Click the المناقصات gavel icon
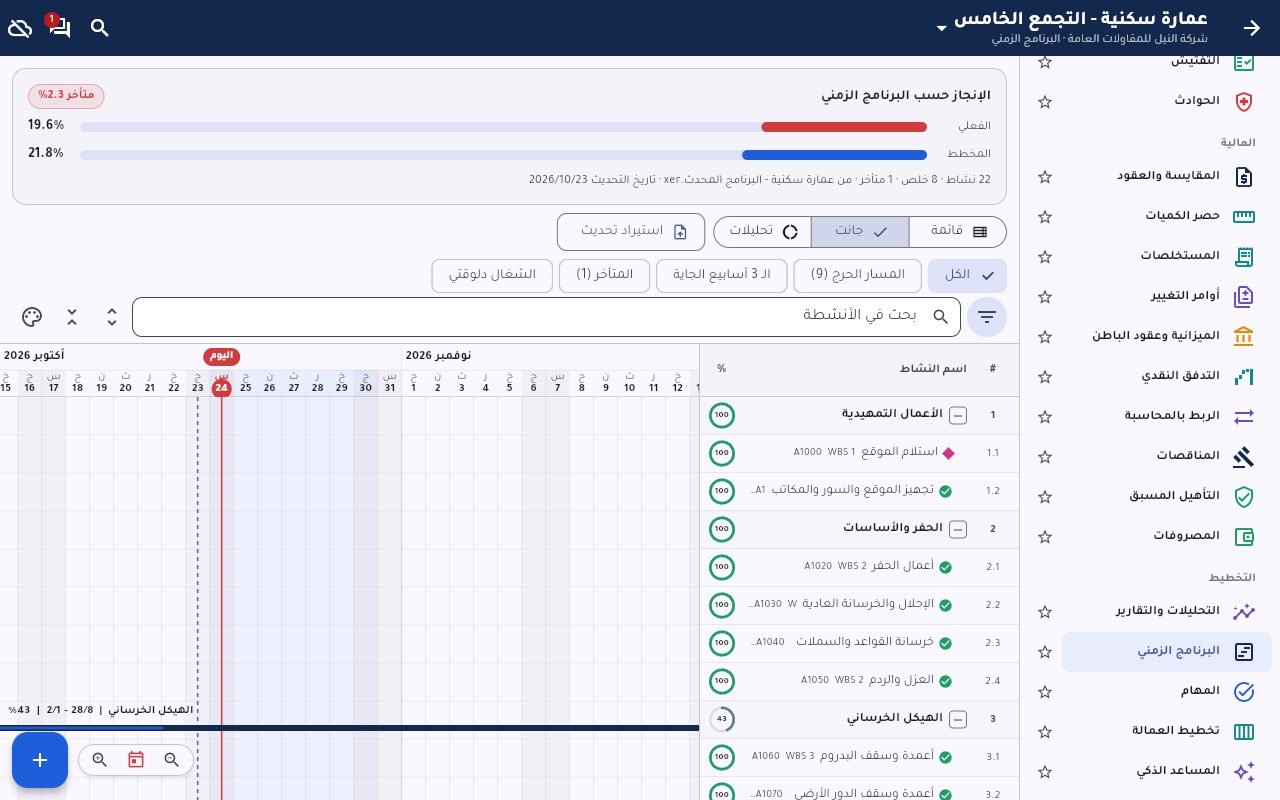This screenshot has height=800, width=1280. 1243,456
